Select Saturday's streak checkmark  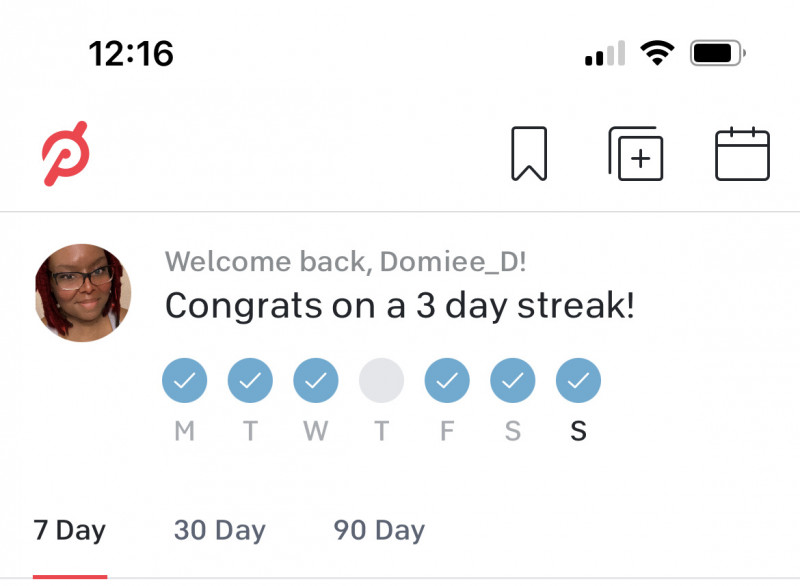(x=512, y=381)
